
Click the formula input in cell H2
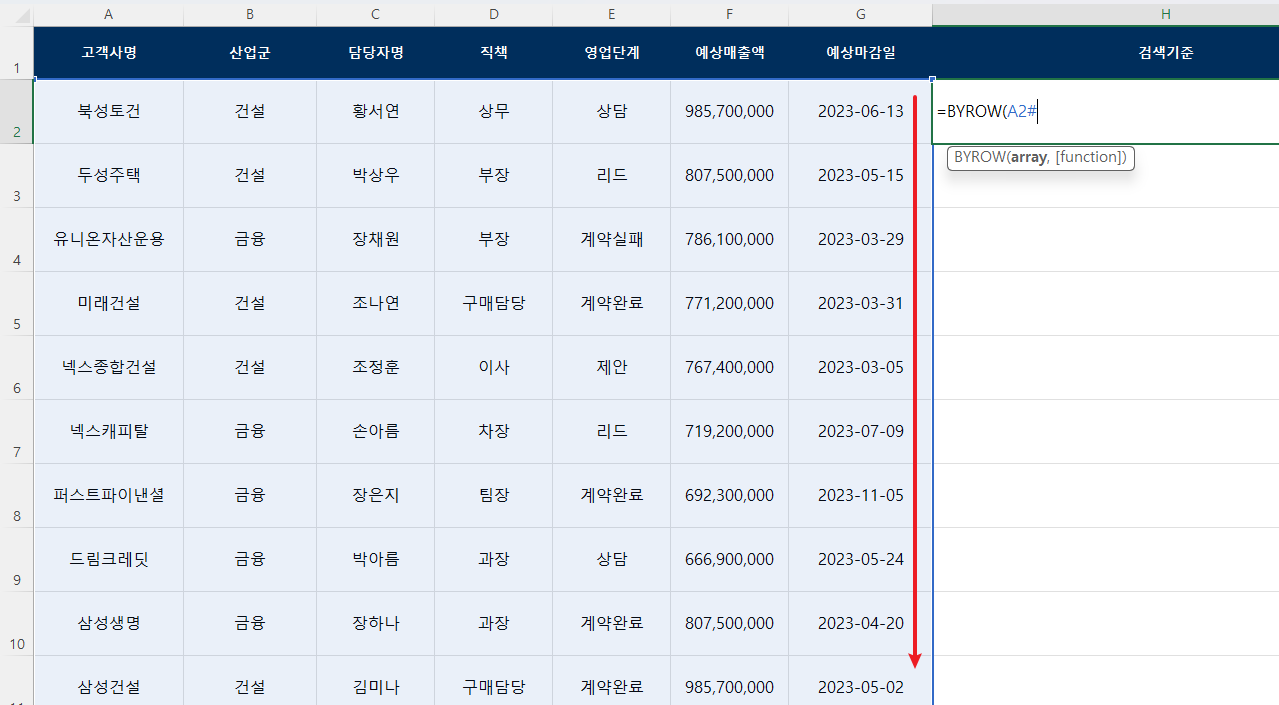(x=1106, y=111)
